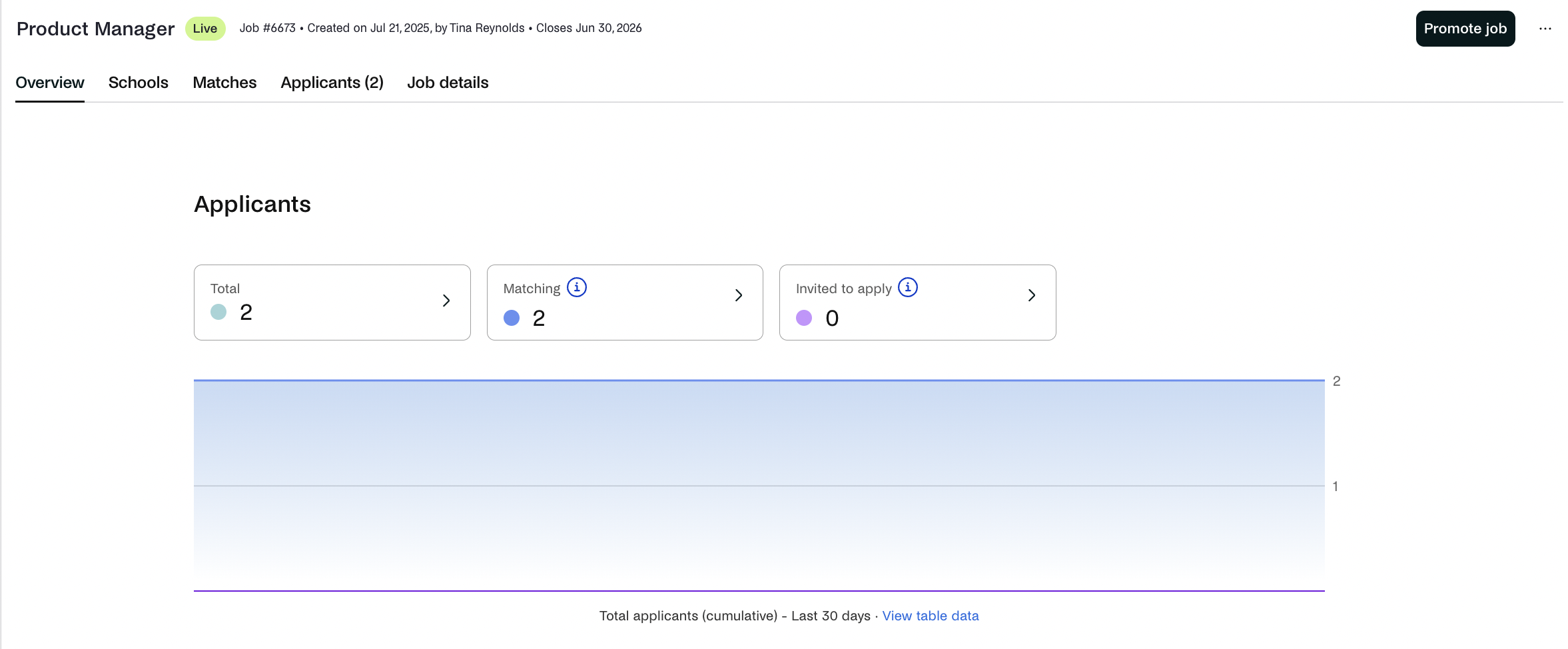
Task: Select the Total card label
Action: [225, 289]
